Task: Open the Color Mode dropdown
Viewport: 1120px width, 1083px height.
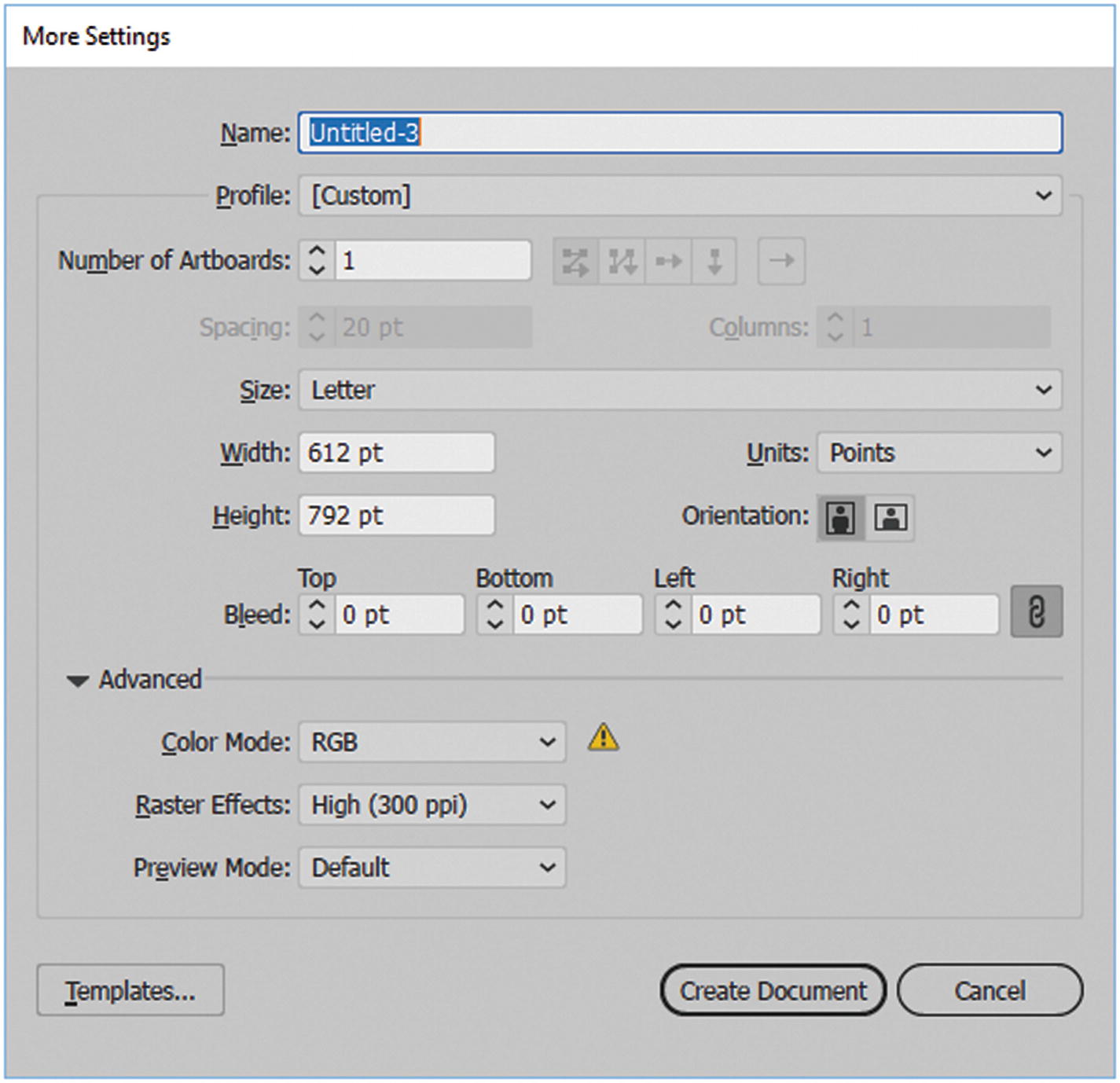Action: 431,743
